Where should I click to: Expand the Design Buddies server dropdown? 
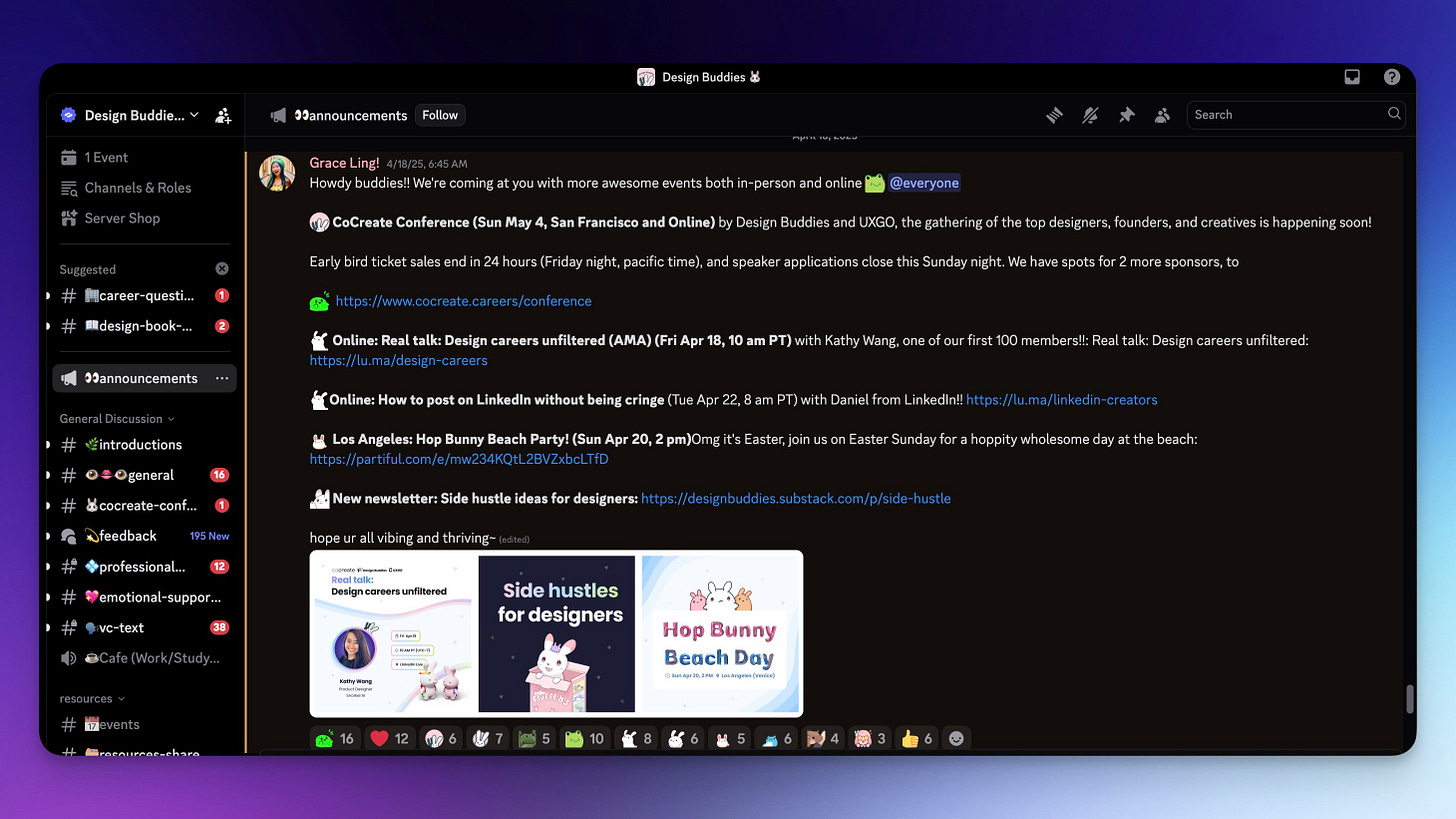point(130,115)
